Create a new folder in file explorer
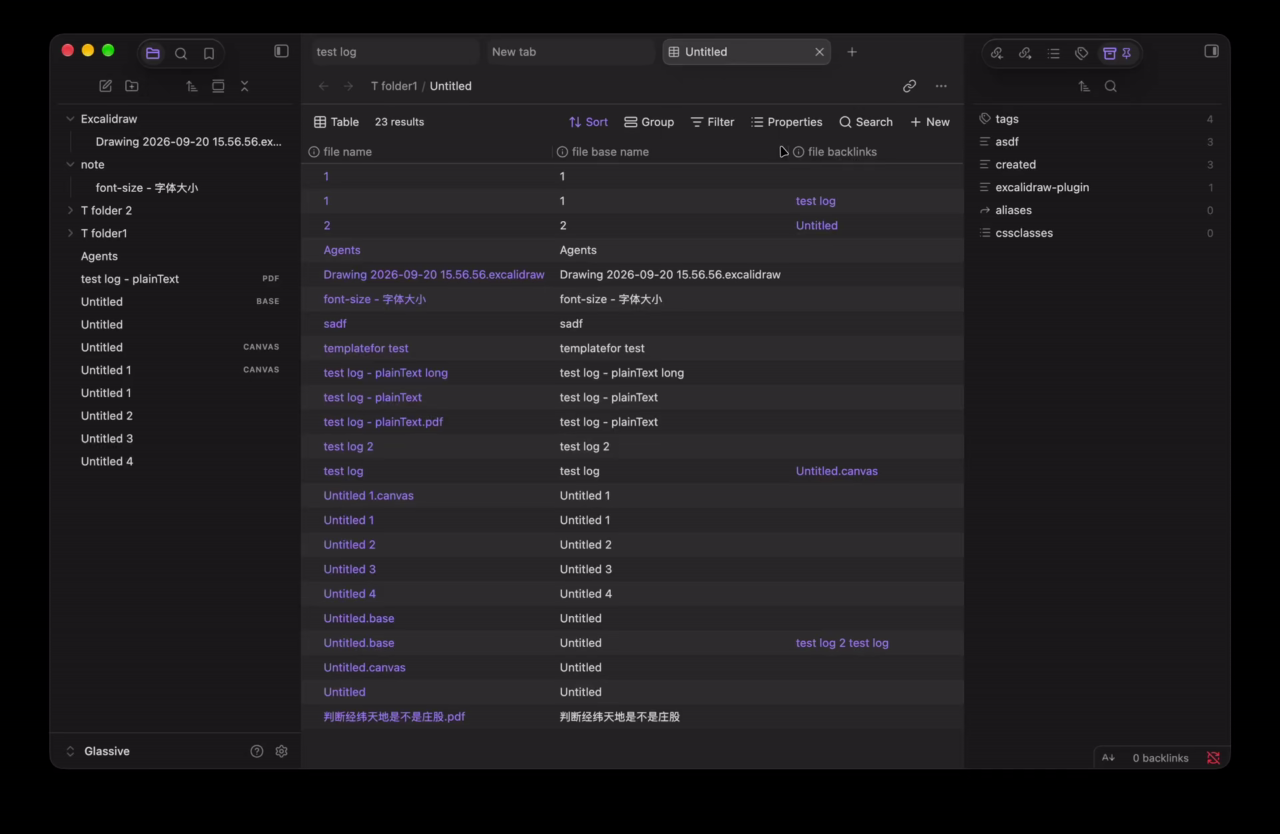 pos(132,86)
